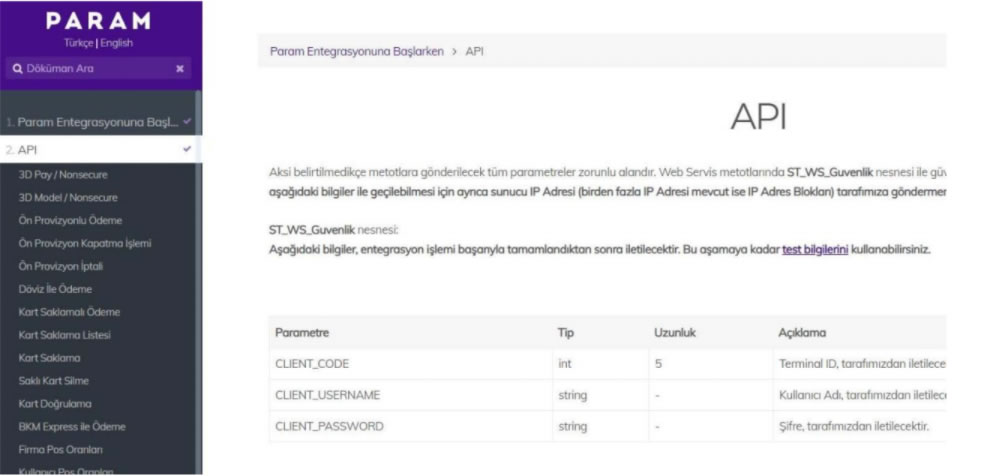Open BKM Express ile Ödeme page

(72, 427)
